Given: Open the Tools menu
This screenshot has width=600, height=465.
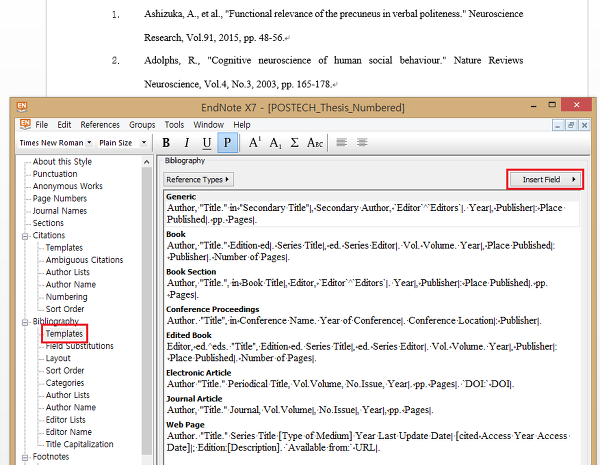Looking at the screenshot, I should coord(174,125).
